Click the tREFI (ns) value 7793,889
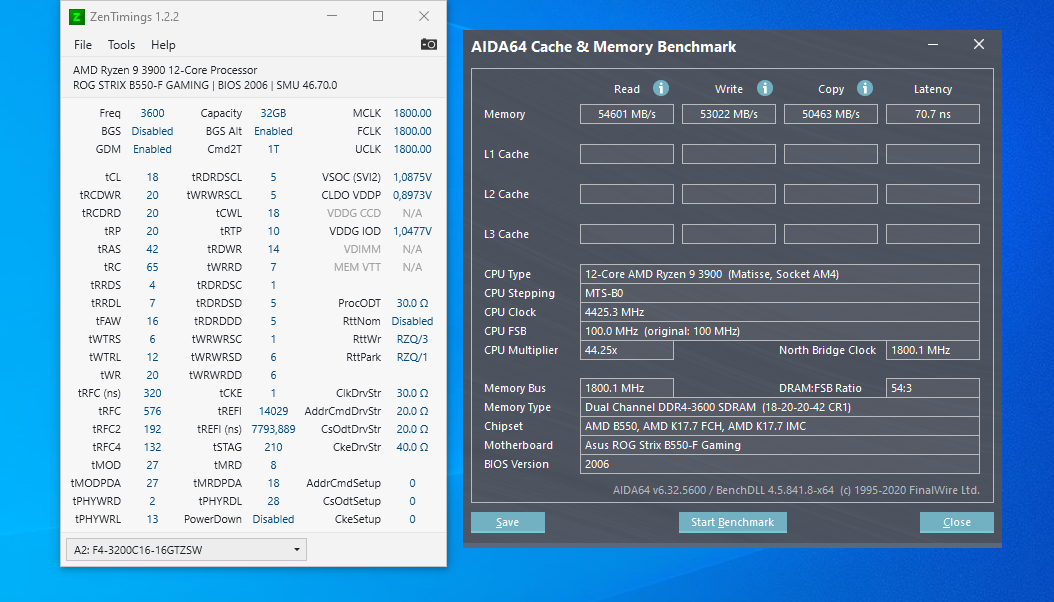Image resolution: width=1054 pixels, height=602 pixels. click(x=274, y=429)
